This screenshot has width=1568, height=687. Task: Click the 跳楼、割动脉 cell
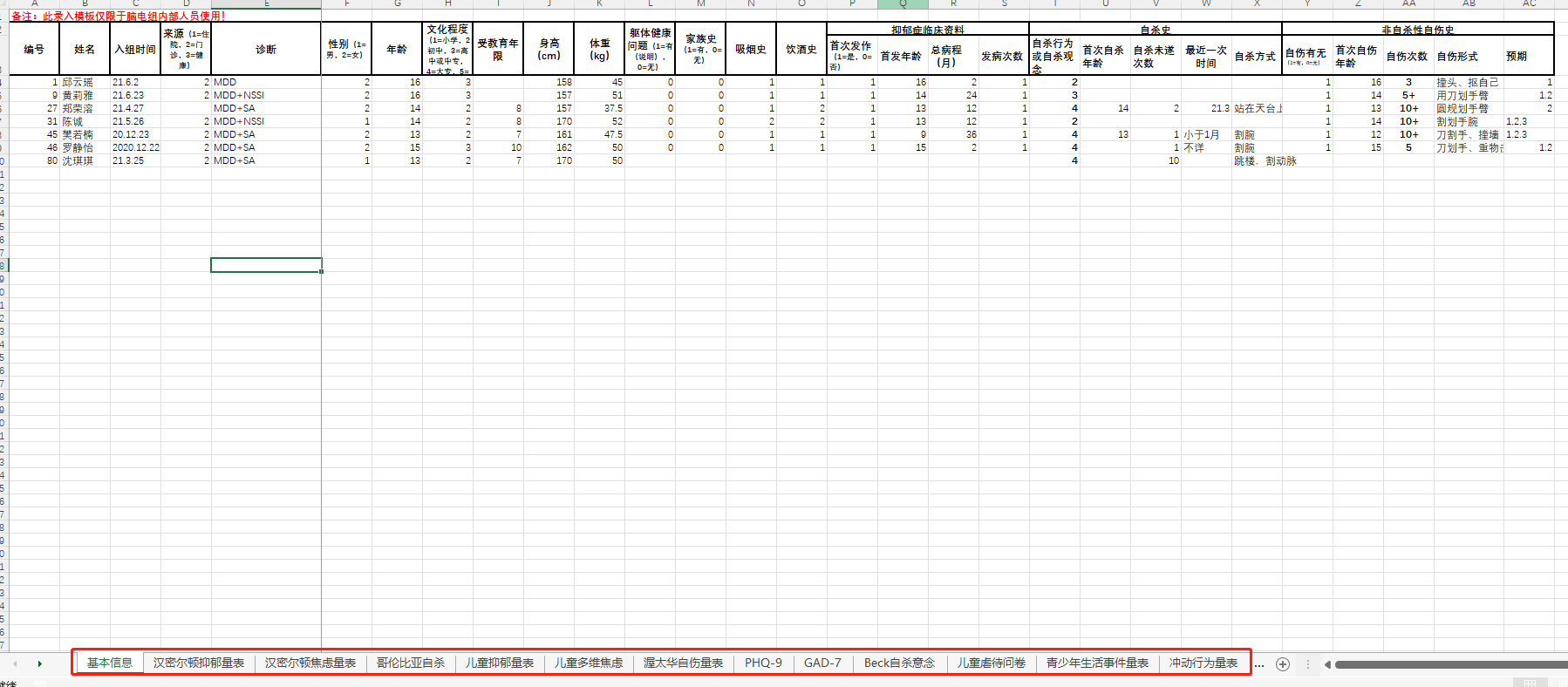[x=1265, y=160]
